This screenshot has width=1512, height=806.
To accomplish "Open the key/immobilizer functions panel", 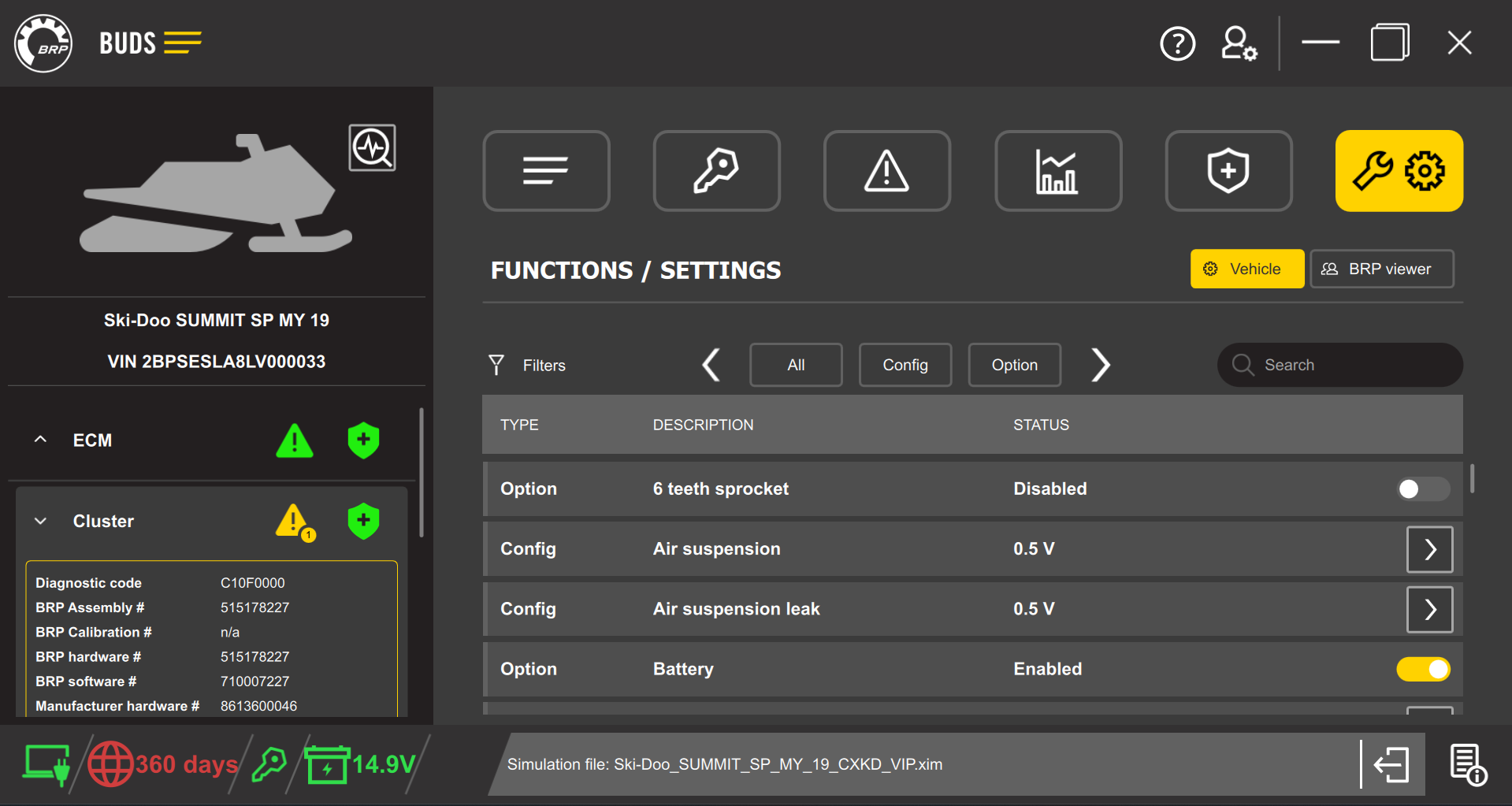I will click(715, 170).
